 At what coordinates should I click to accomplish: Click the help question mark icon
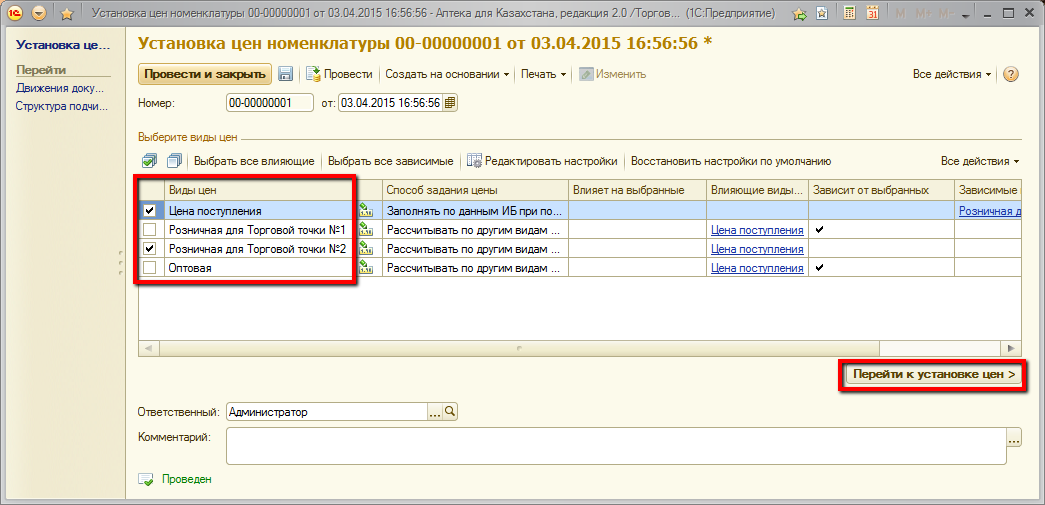pyautogui.click(x=1010, y=75)
